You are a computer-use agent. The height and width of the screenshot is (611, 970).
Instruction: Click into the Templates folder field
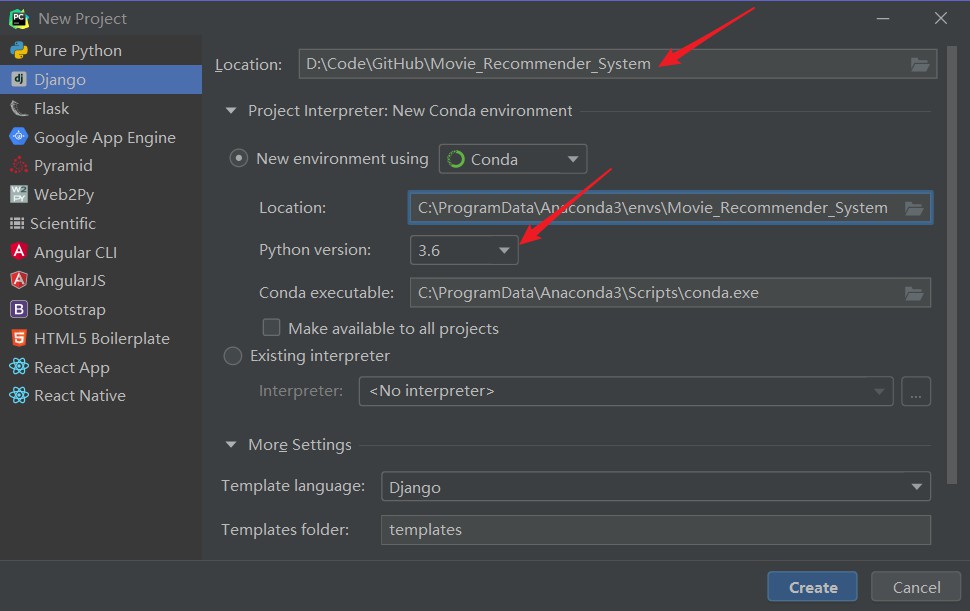(x=656, y=530)
